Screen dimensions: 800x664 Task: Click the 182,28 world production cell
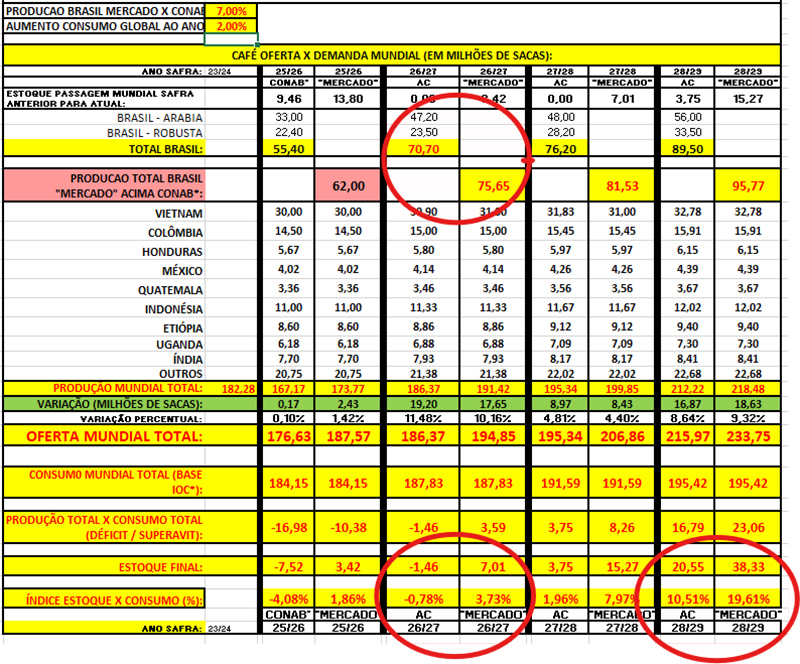(x=231, y=386)
